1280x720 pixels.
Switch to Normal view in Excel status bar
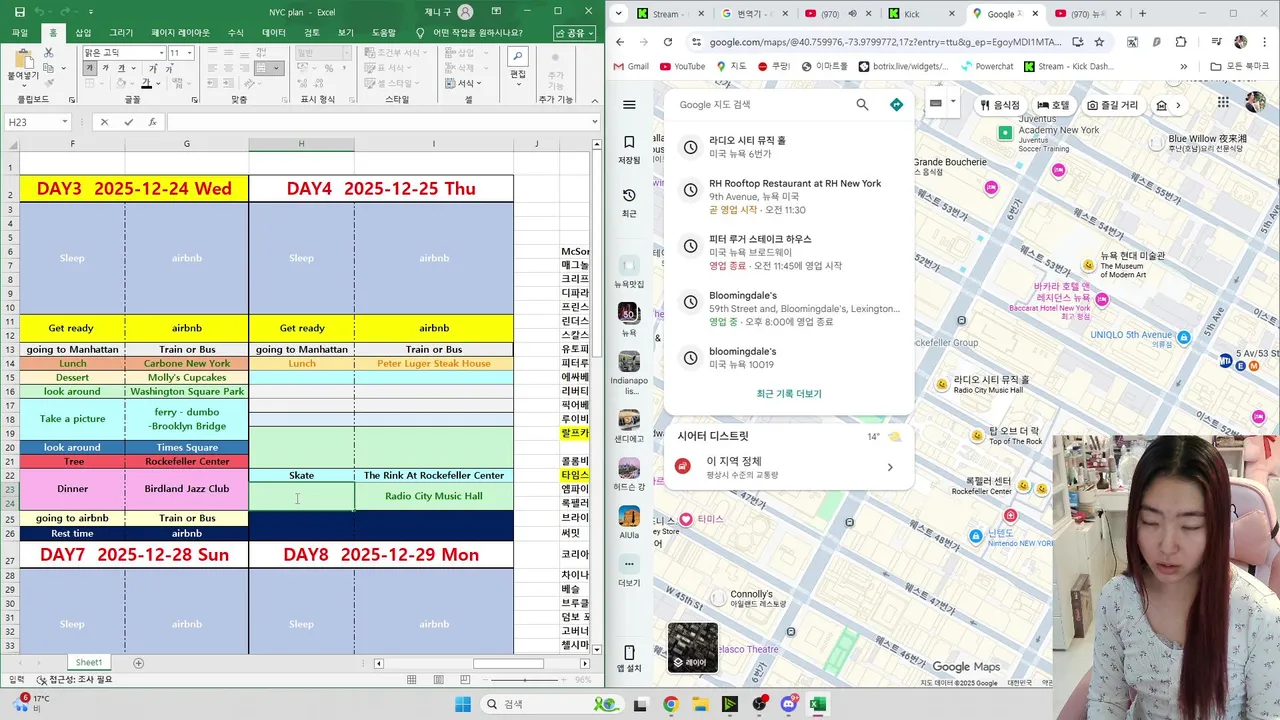click(411, 680)
